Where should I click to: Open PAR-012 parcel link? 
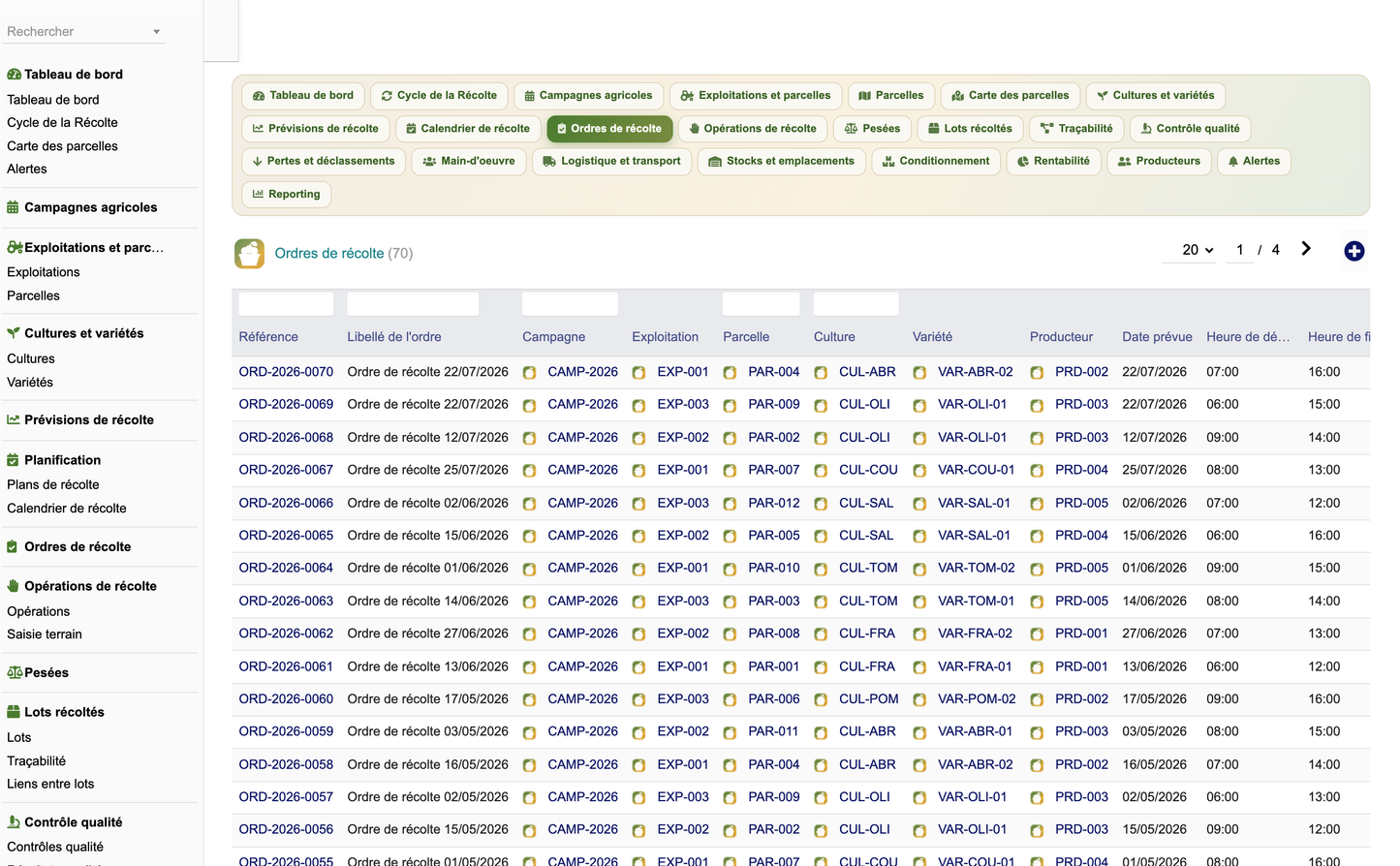774,503
